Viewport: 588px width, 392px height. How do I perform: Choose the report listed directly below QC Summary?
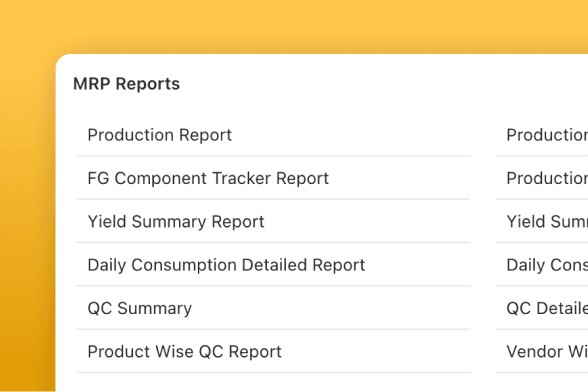tap(184, 352)
